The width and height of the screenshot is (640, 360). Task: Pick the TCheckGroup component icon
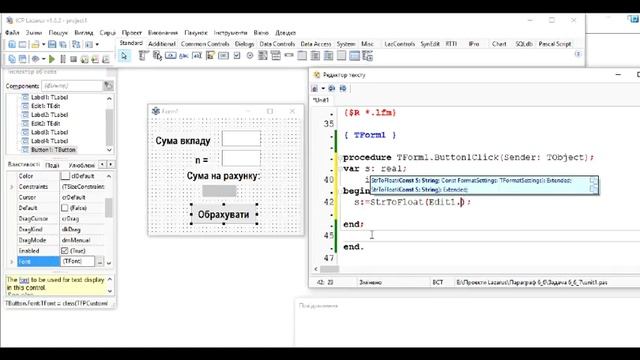(328, 56)
